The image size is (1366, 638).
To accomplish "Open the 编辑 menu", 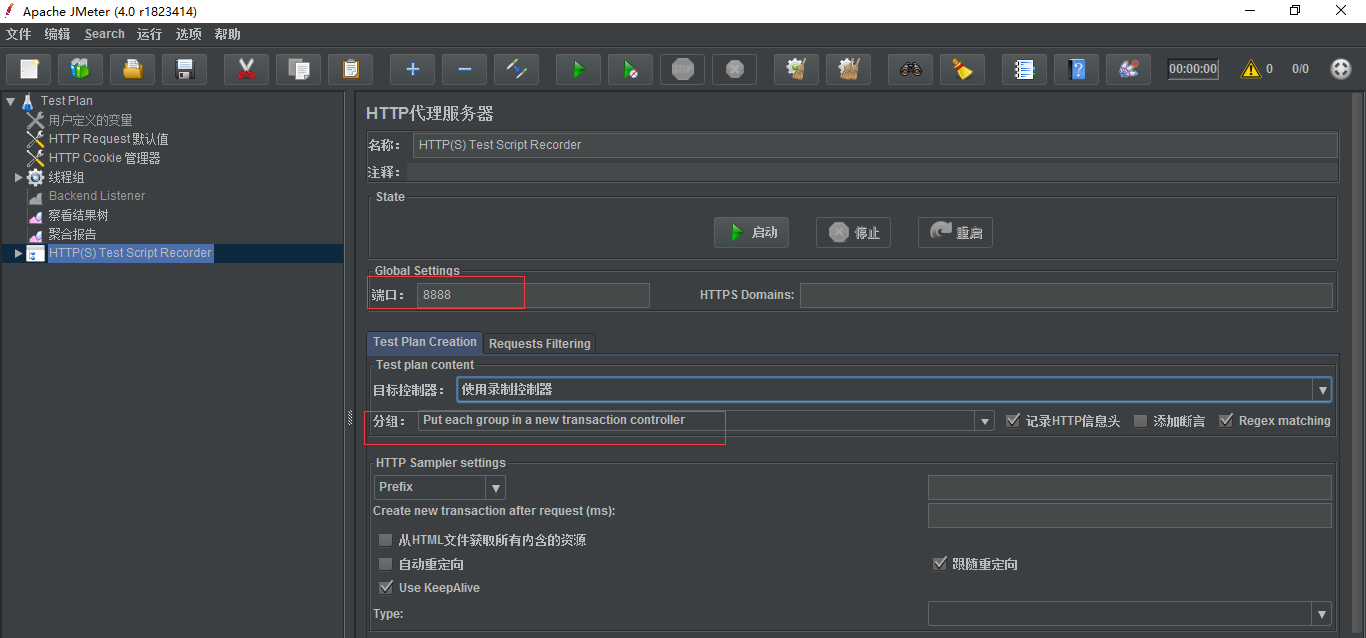I will point(58,34).
